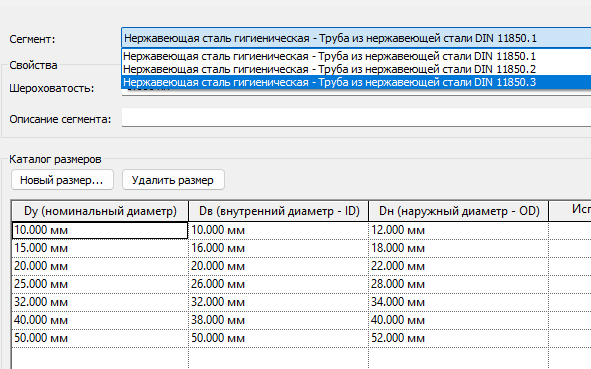591x369 pixels.
Task: Select nominal diameter cell 25.000 мм
Action: (x=100, y=284)
